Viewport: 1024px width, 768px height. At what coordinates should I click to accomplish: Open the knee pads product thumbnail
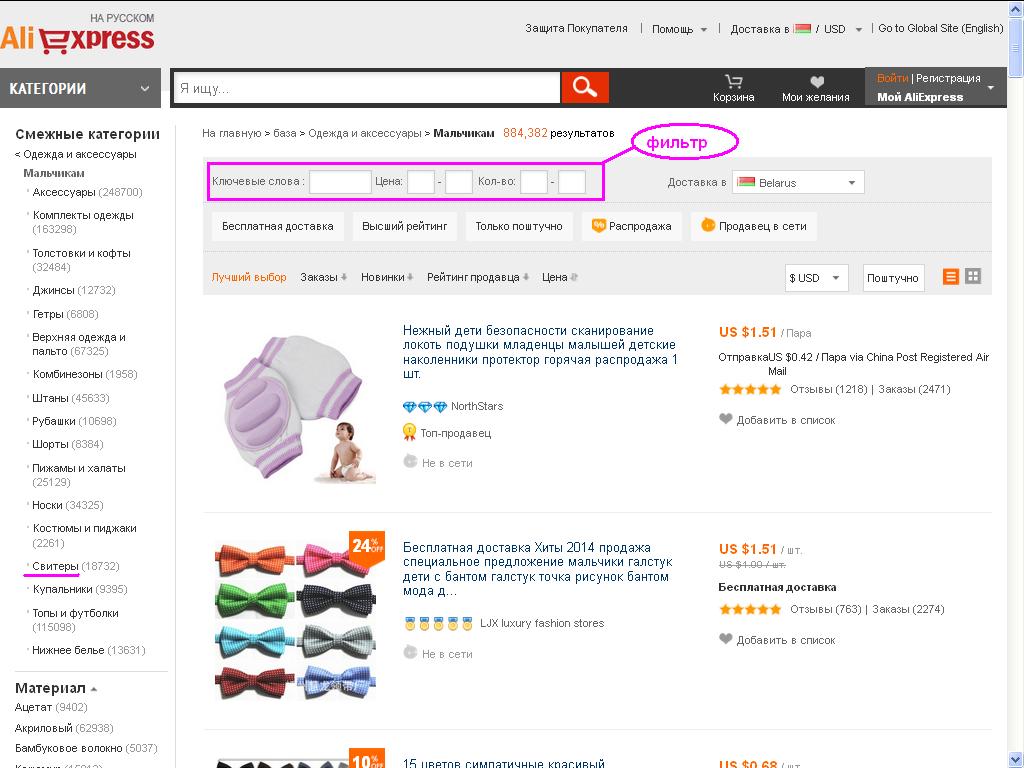pos(296,408)
